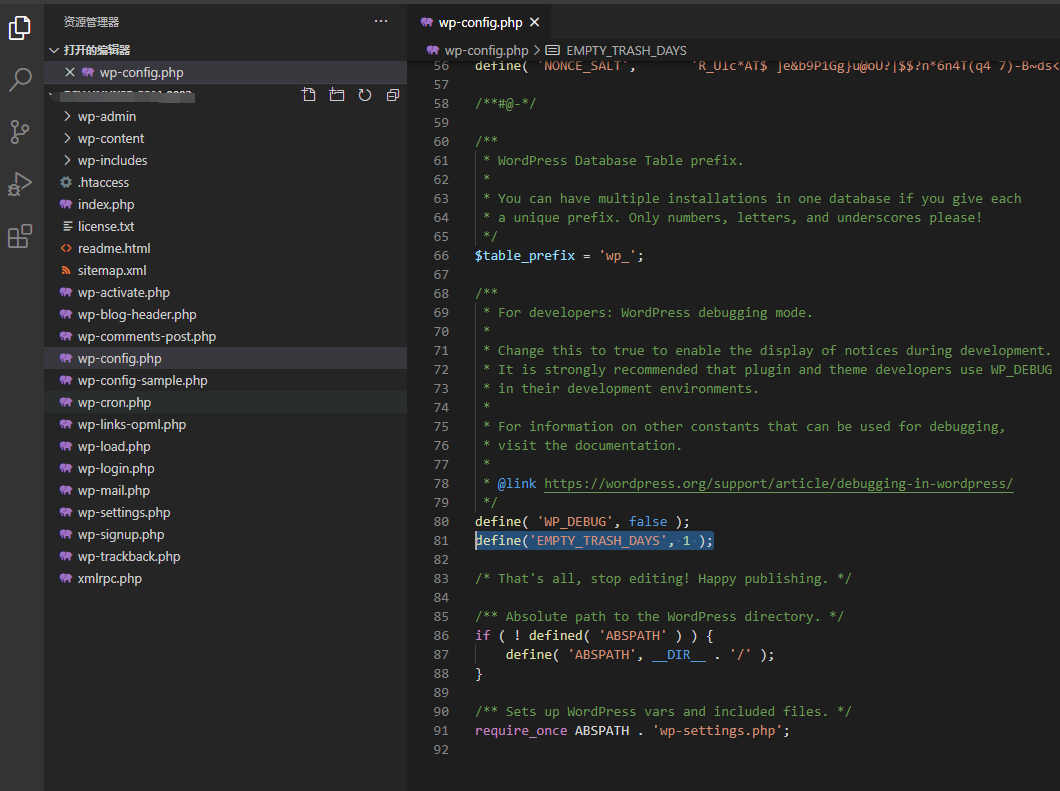Click the New File icon

309,95
